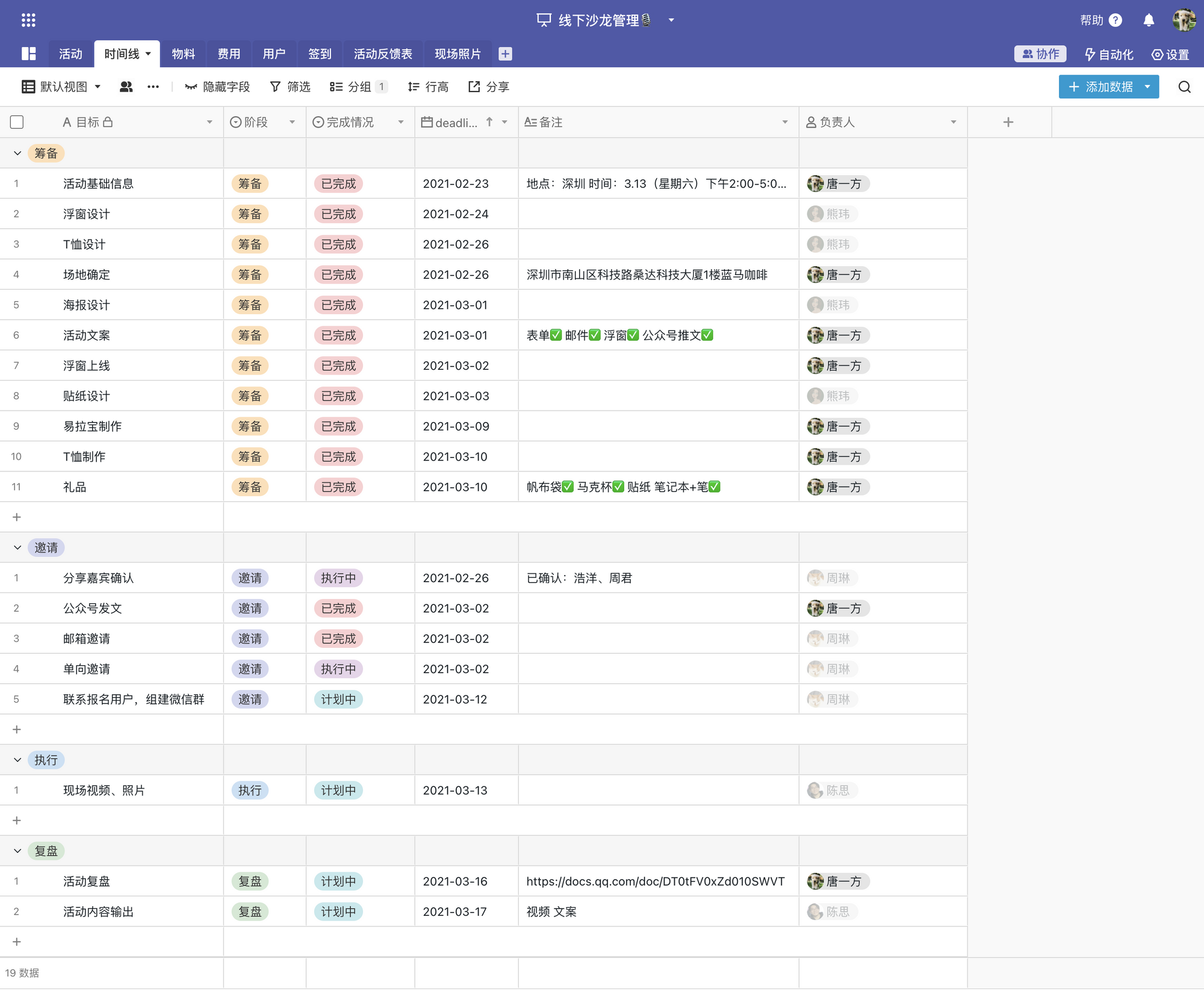Image resolution: width=1204 pixels, height=991 pixels.
Task: Toggle the select-all rows checkbox
Action: pos(17,122)
